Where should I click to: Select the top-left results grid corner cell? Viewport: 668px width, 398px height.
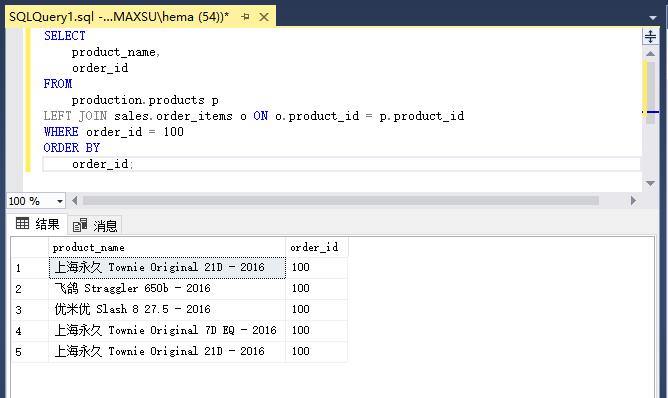(x=30, y=247)
